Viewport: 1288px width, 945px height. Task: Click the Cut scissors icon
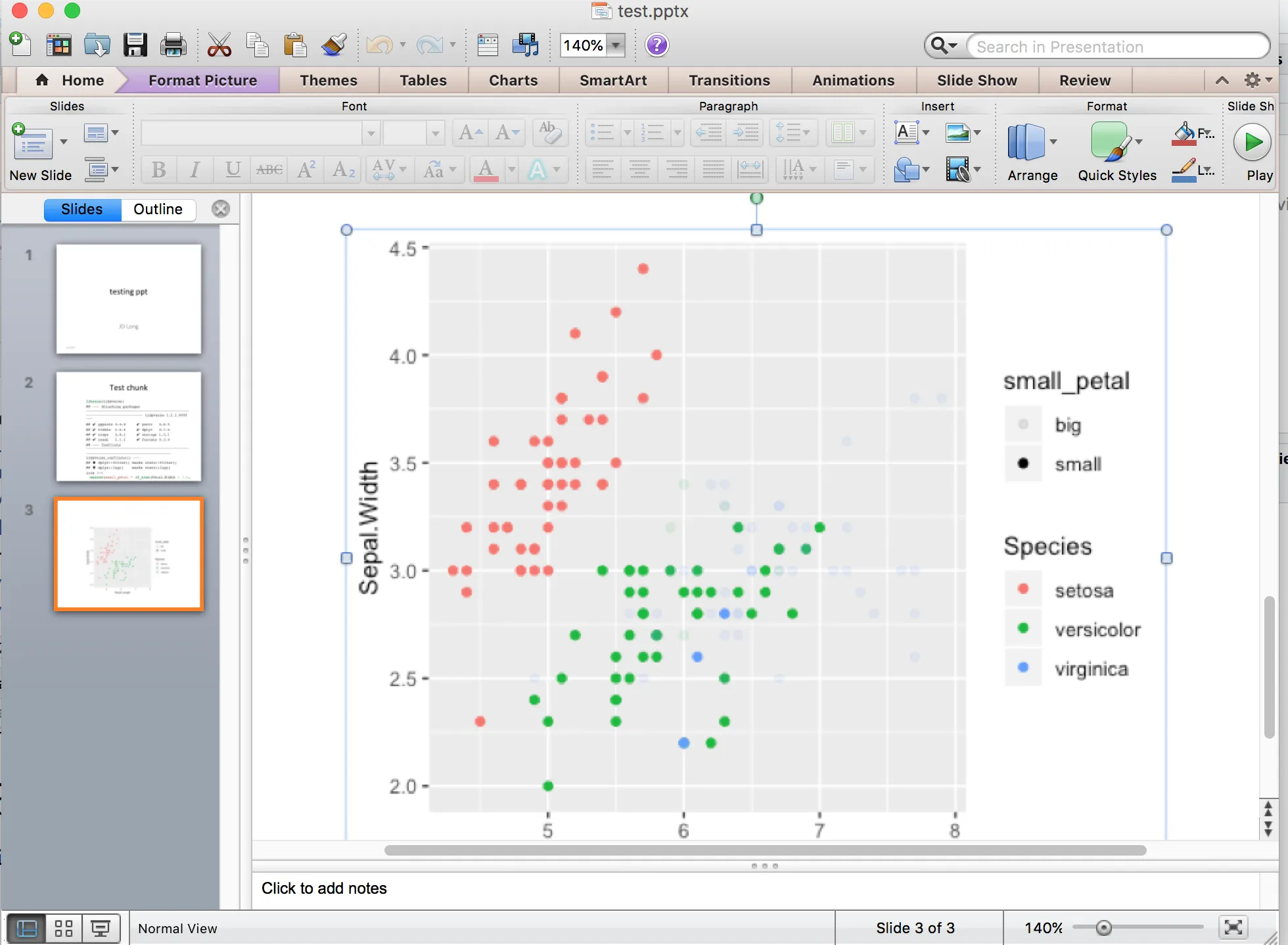click(219, 45)
